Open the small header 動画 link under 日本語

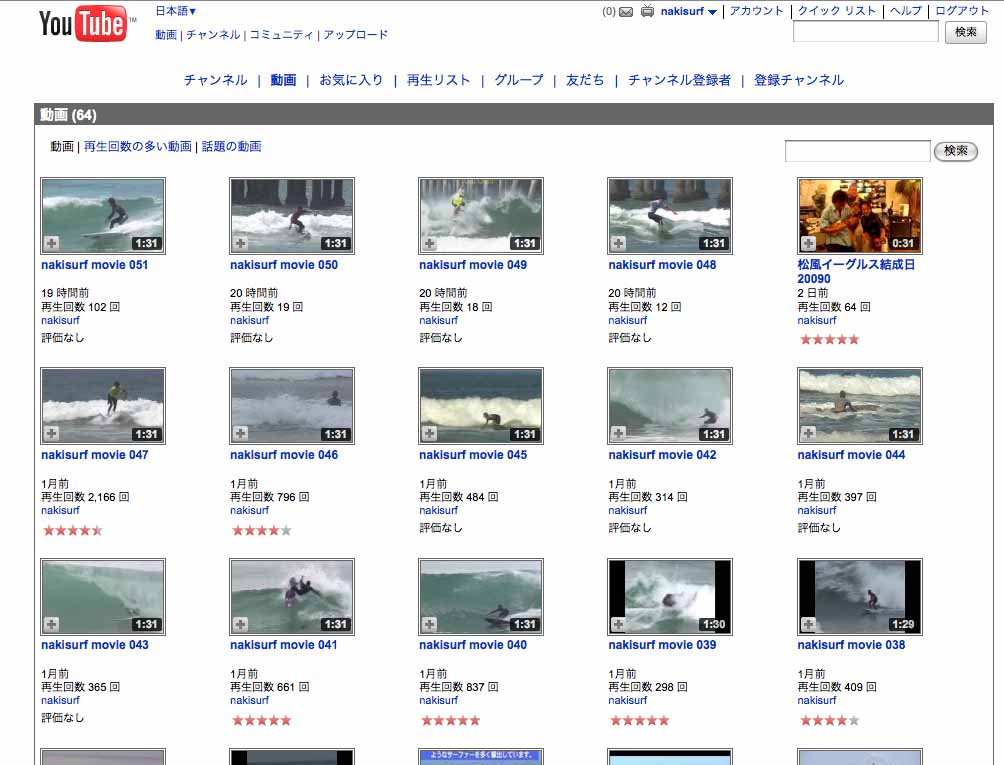coord(166,35)
